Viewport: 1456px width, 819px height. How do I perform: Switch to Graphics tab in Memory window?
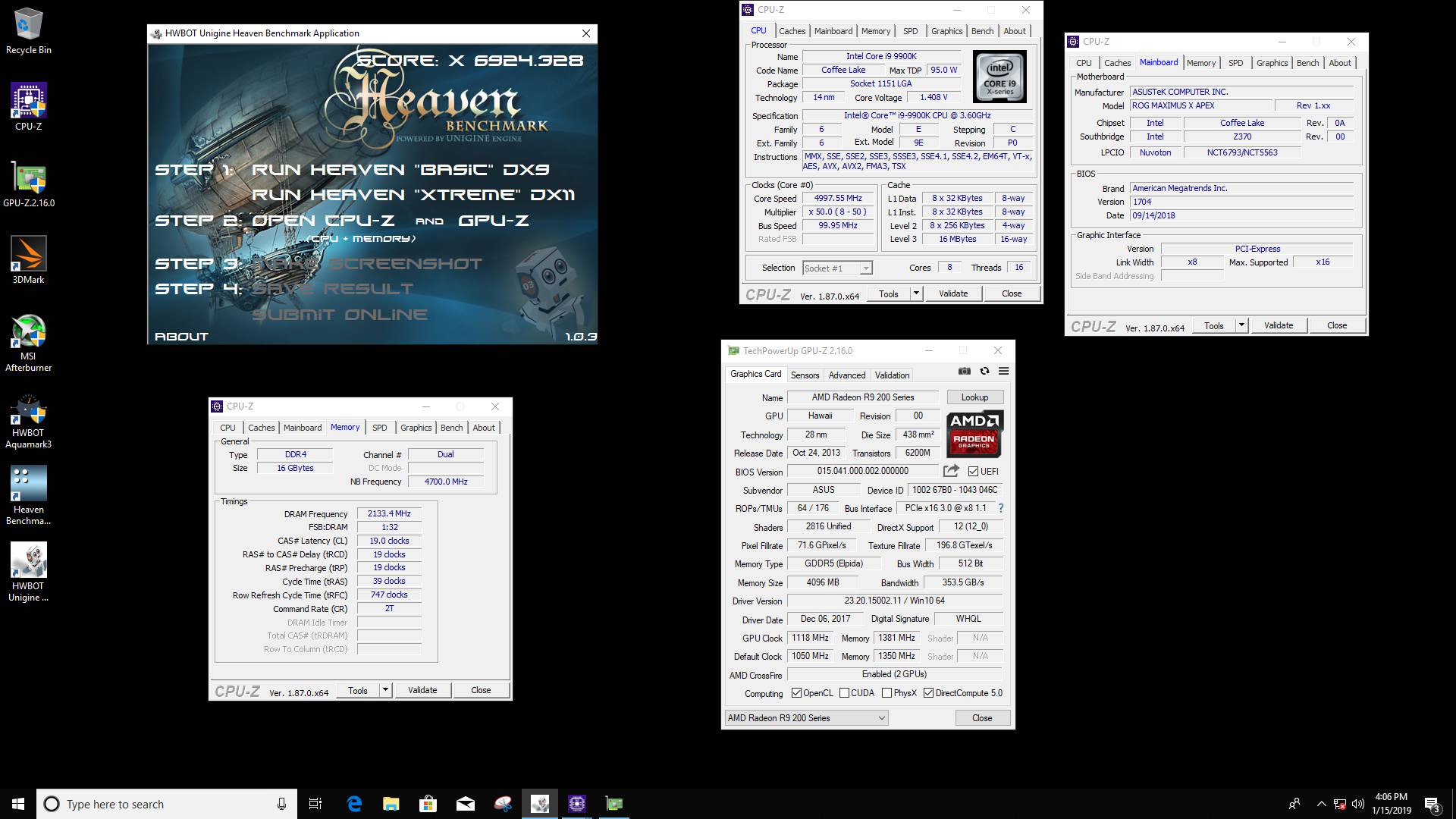click(416, 428)
